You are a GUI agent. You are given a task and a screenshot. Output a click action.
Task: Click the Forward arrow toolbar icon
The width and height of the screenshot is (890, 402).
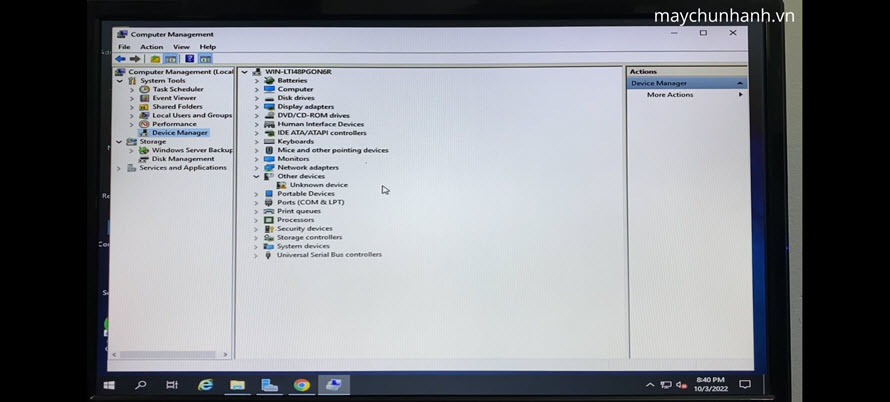point(135,59)
